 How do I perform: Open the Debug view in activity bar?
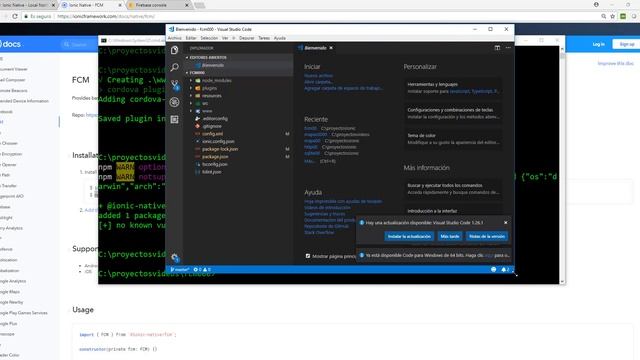175,102
